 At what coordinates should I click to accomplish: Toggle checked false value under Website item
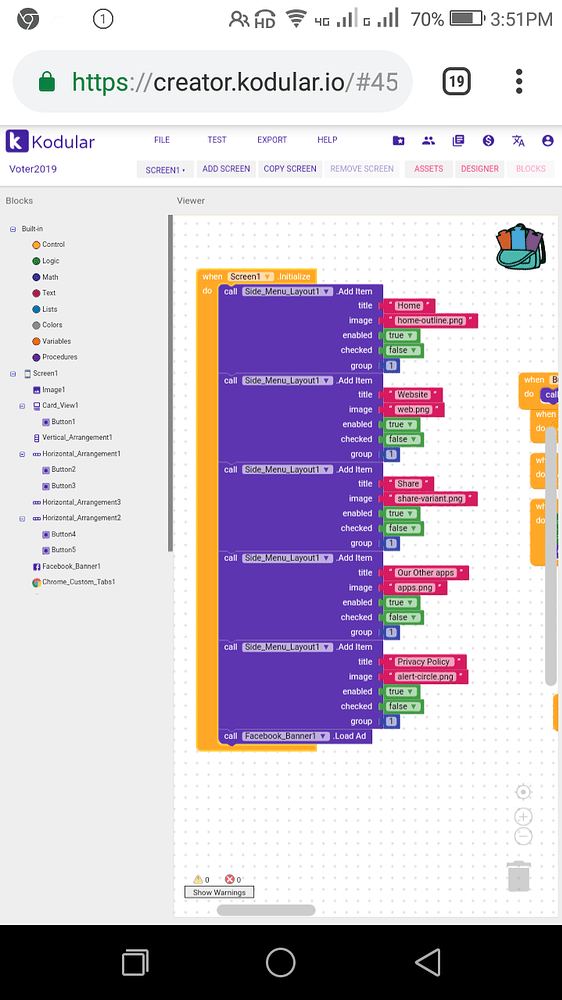tap(403, 439)
